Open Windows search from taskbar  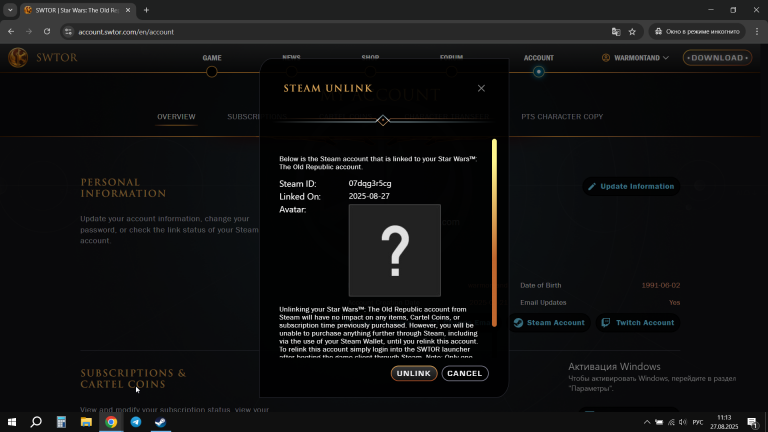point(36,422)
